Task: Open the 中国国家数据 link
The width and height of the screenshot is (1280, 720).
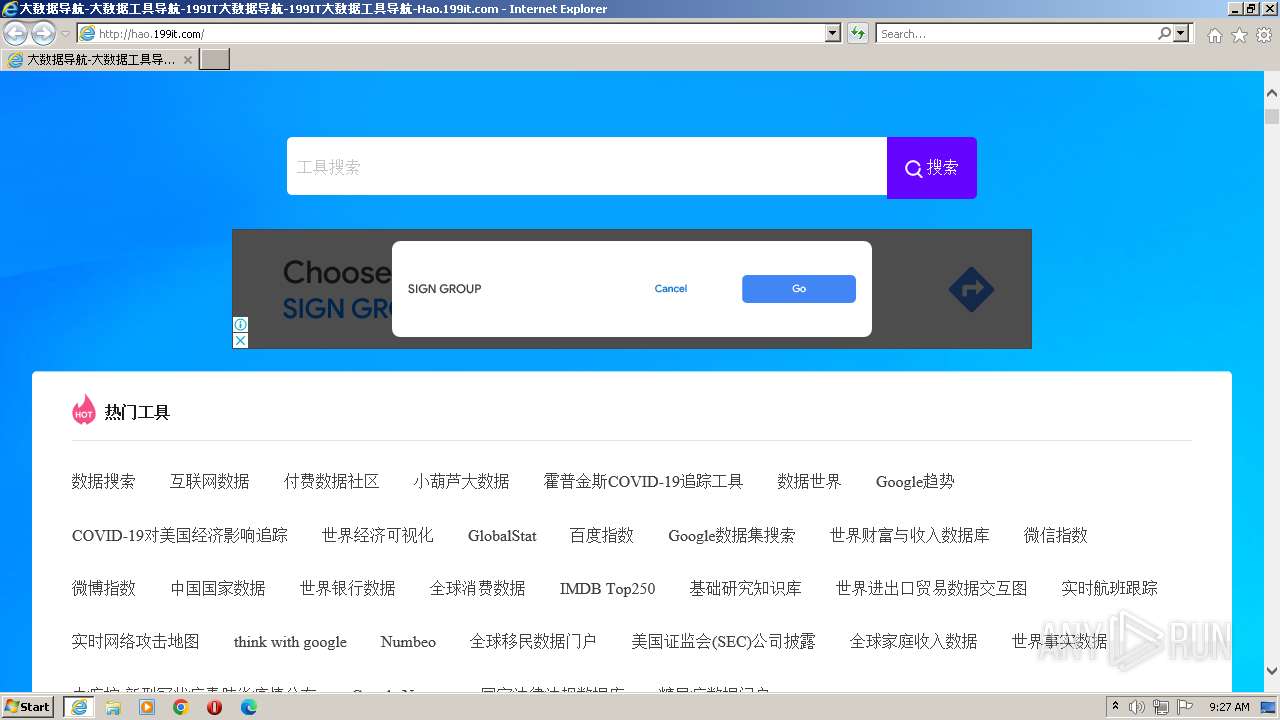Action: pyautogui.click(x=218, y=588)
